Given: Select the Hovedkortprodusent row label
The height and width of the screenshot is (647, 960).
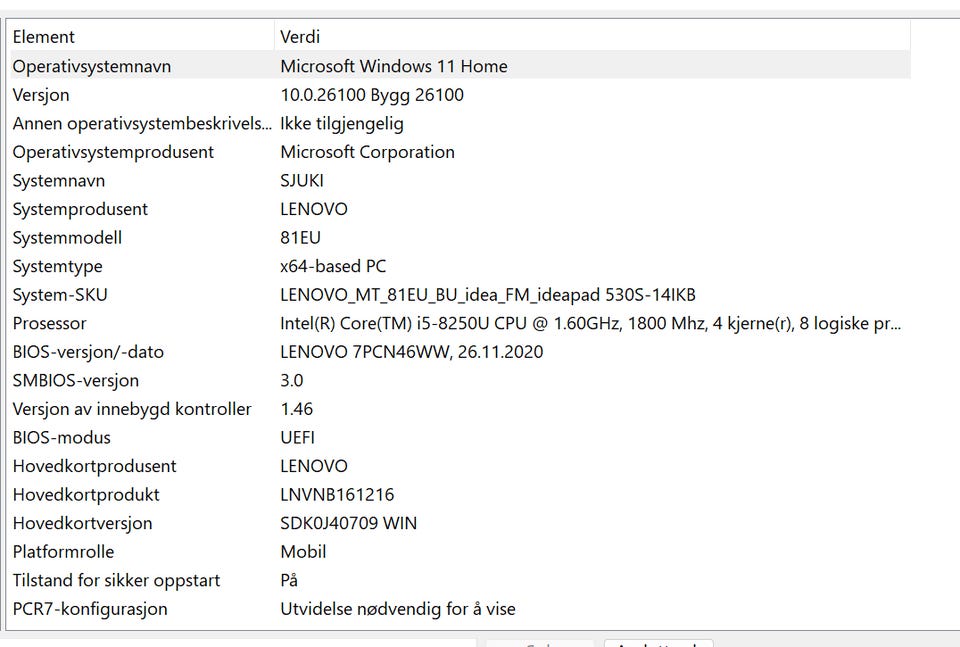Looking at the screenshot, I should coord(94,466).
